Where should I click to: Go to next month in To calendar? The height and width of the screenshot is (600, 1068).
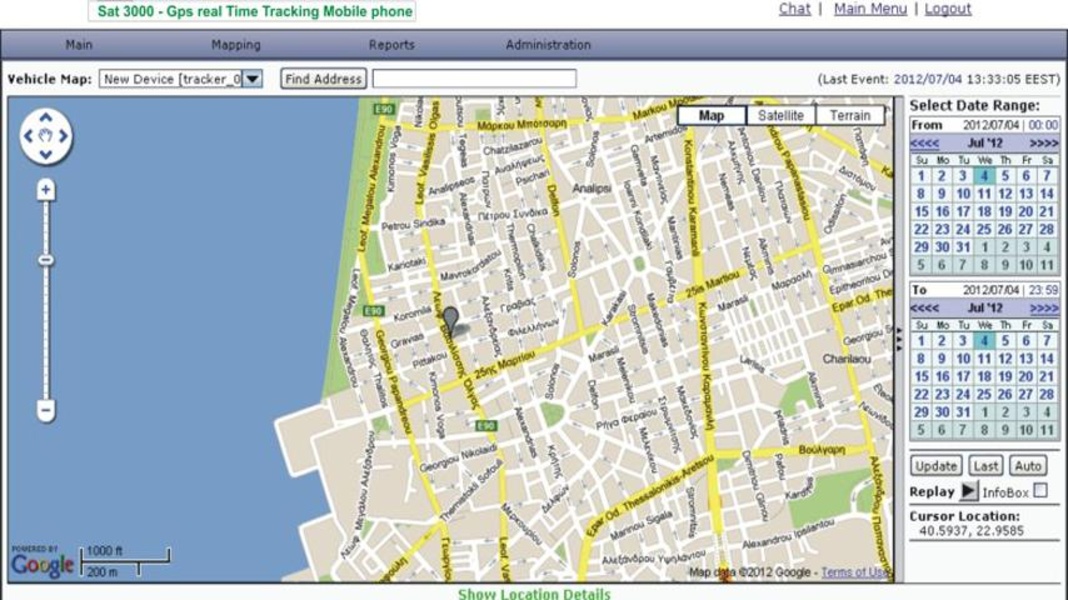click(1043, 309)
